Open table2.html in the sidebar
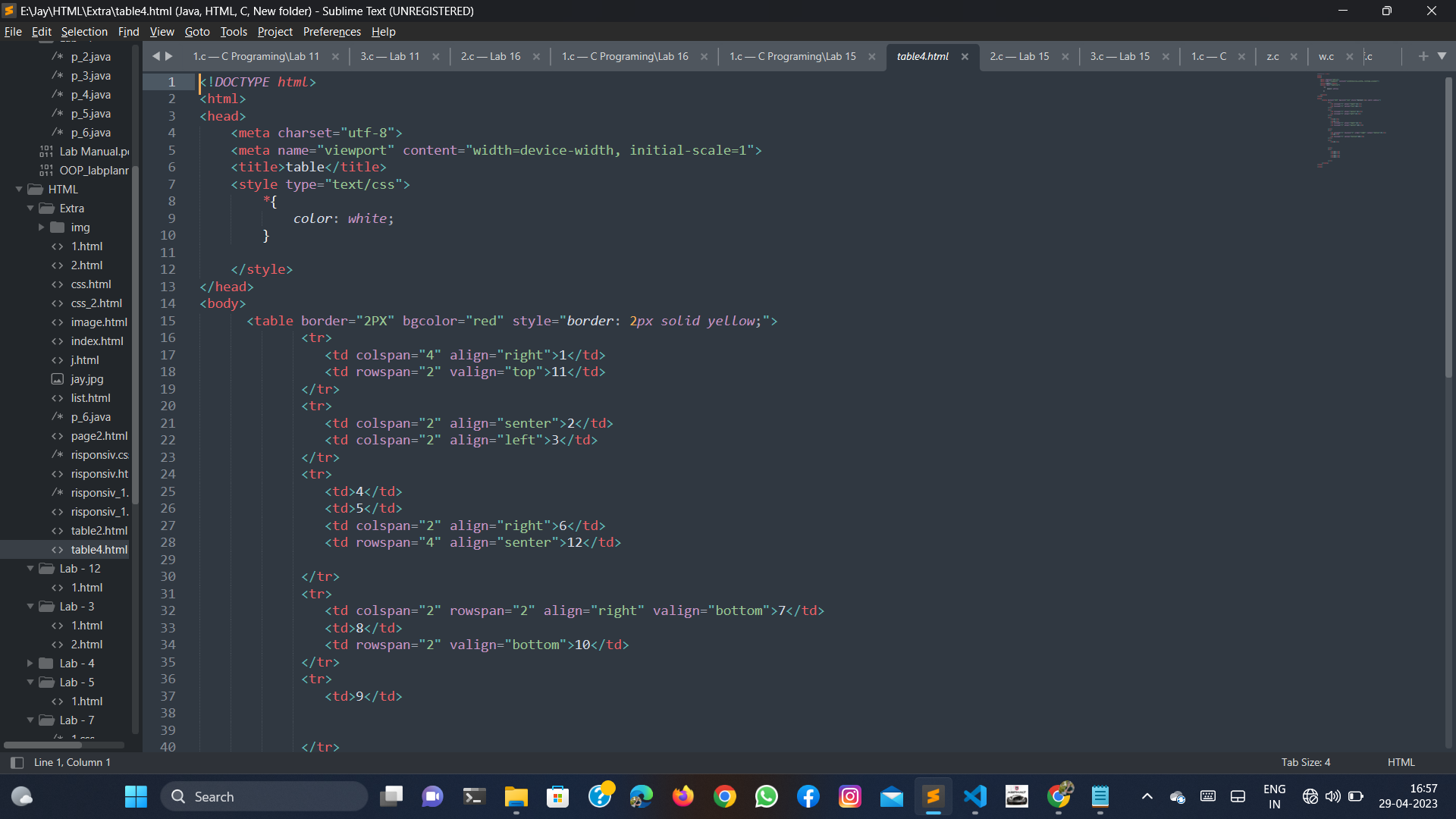The image size is (1456, 819). tap(99, 531)
